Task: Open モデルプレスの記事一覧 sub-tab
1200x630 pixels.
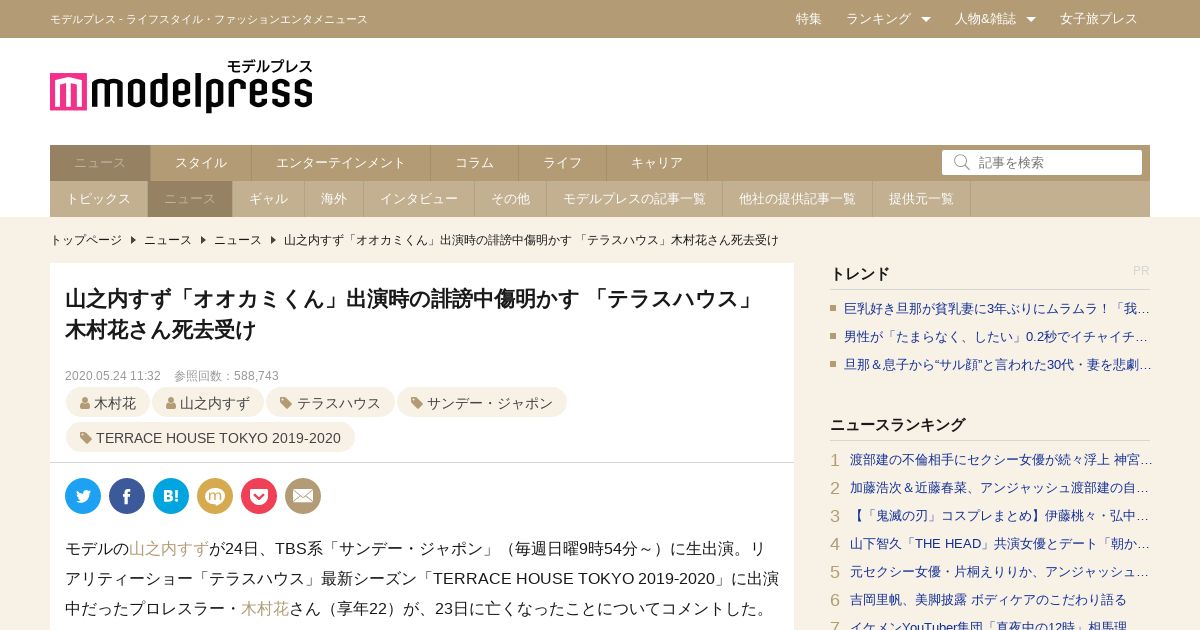Action: point(635,199)
